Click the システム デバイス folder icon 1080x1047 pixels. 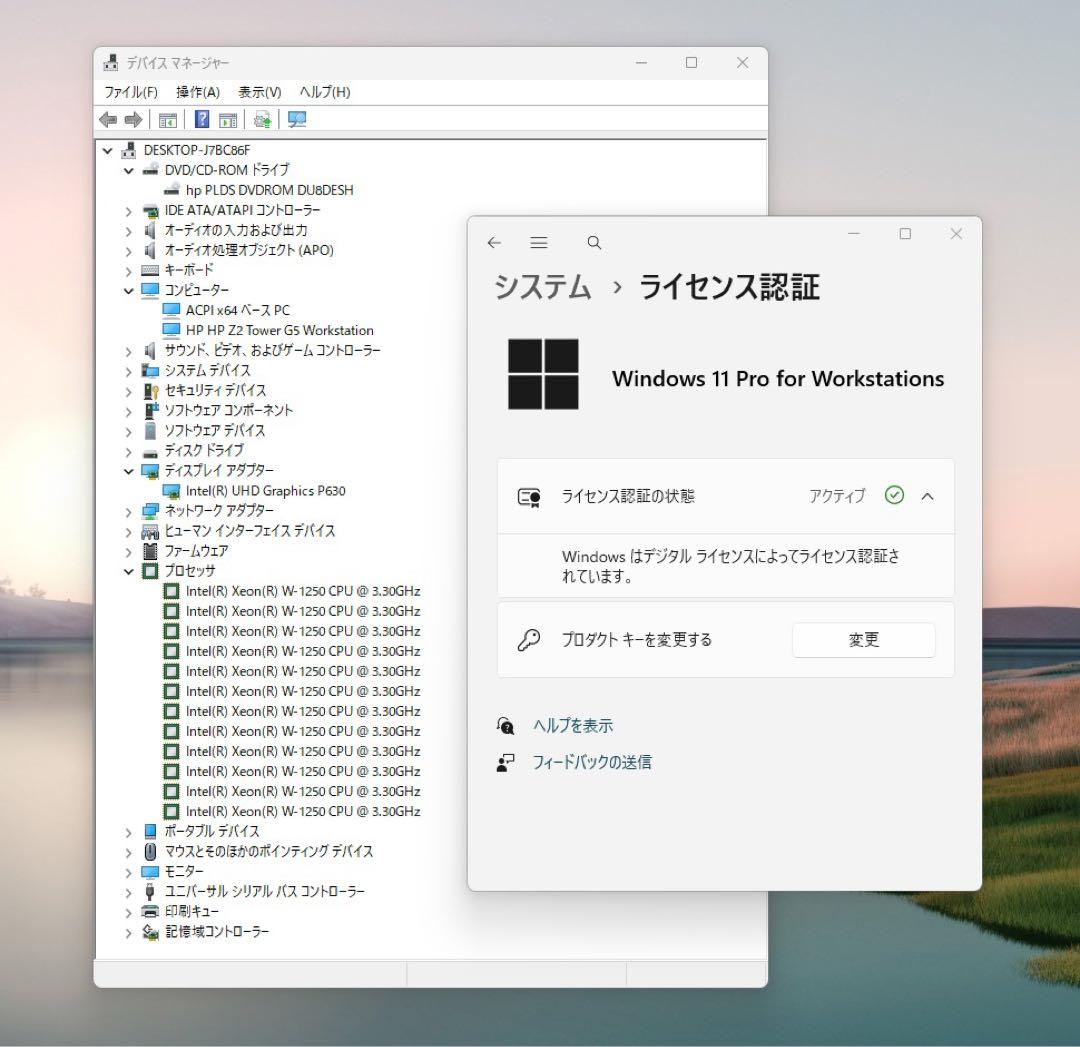pos(149,370)
